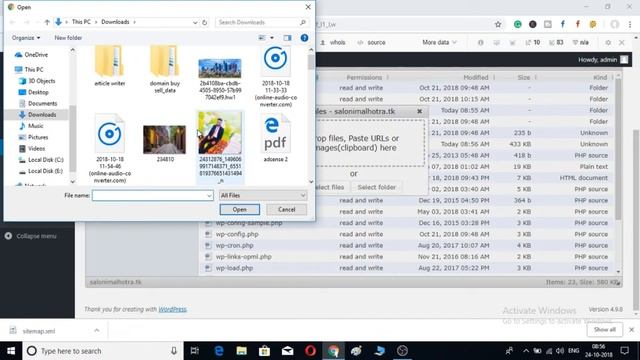Change view layout icon in dialog

click(x=262, y=38)
